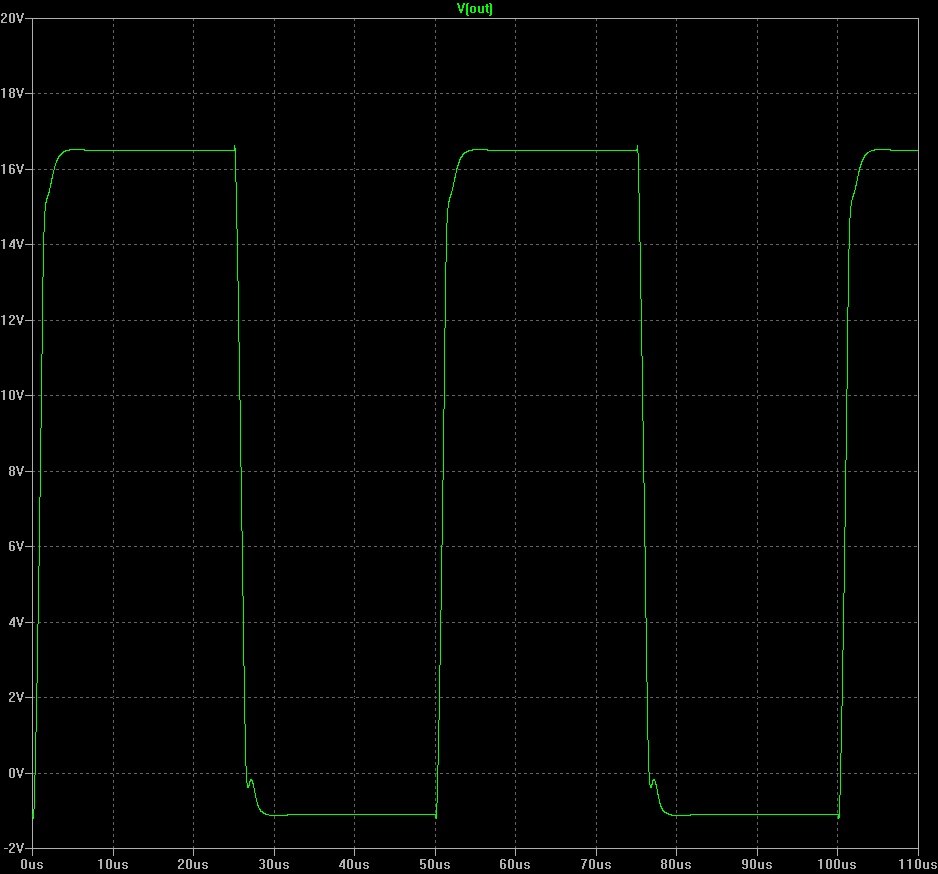Click the 8V vertical axis label
This screenshot has height=874, width=938.
(x=16, y=471)
